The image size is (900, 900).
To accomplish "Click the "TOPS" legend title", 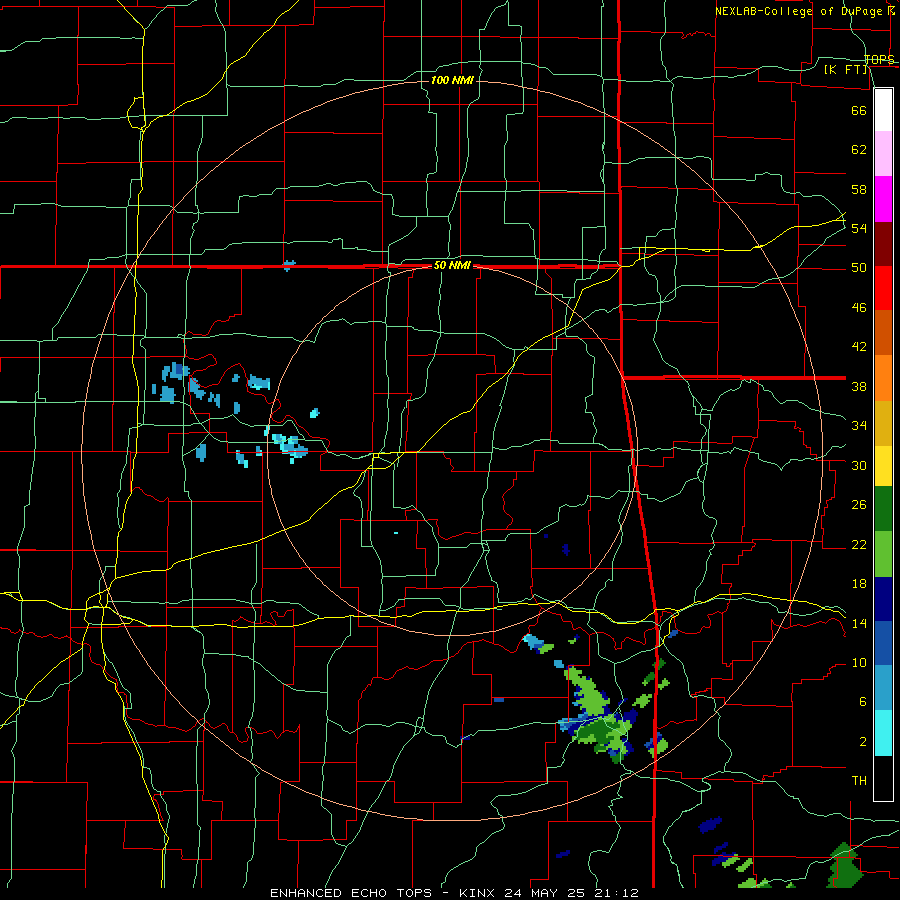I will click(x=879, y=60).
